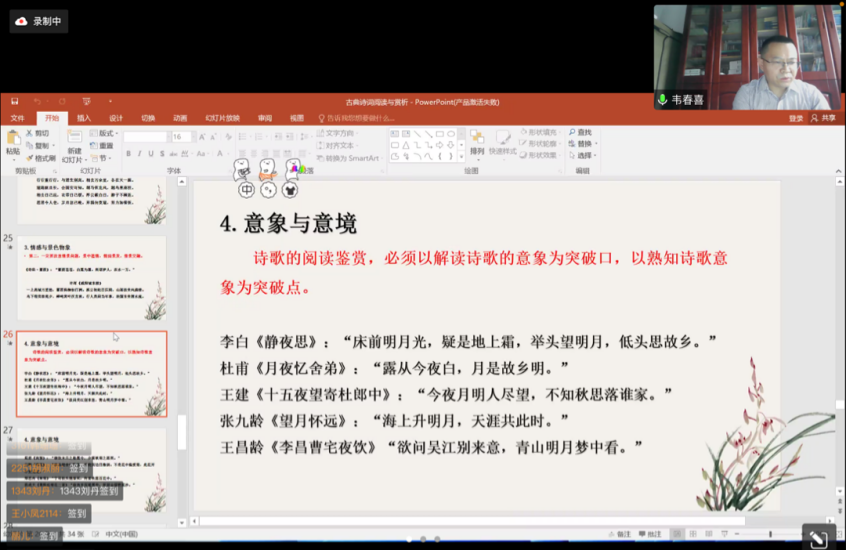
Task: Click the New Slide (新建幻灯片) icon
Action: tap(74, 138)
